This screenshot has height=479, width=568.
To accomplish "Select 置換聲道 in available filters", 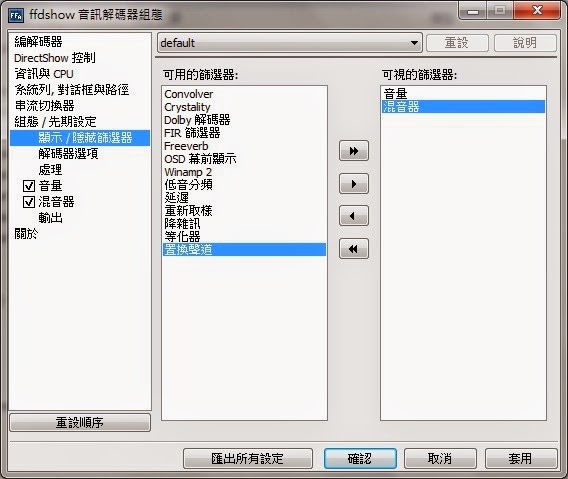I will click(245, 250).
